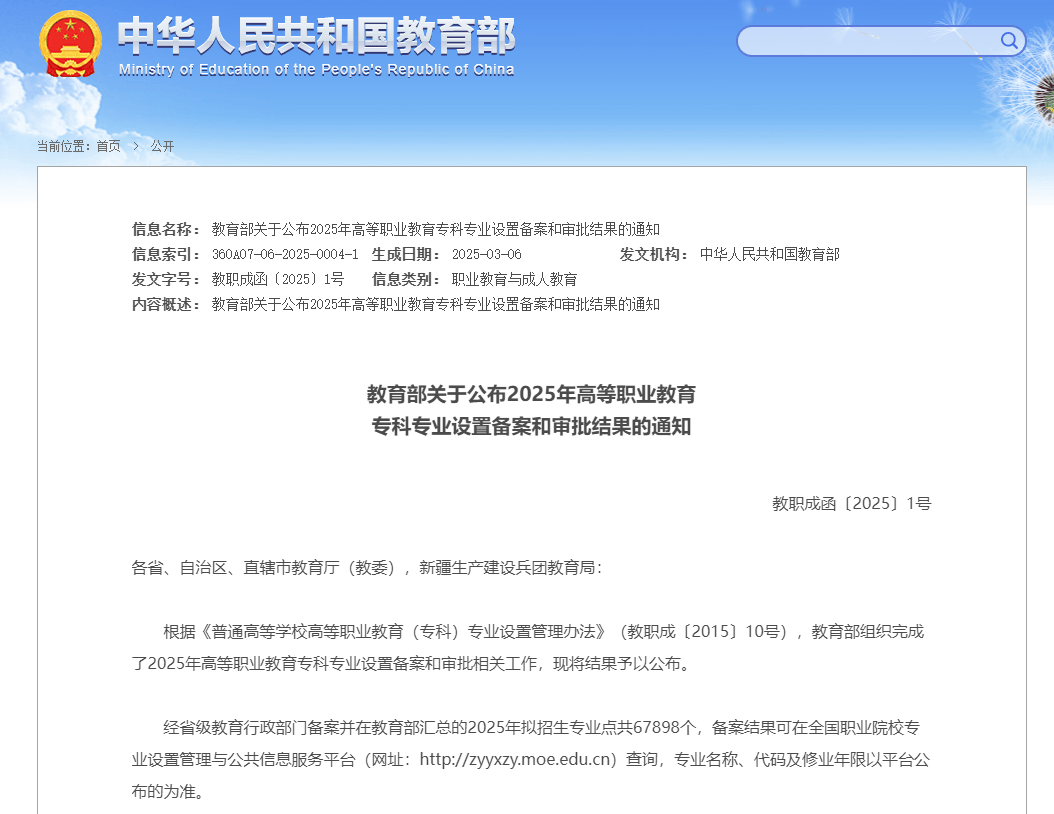The image size is (1054, 814).
Task: Click the 内容概述 summary text
Action: click(x=435, y=304)
